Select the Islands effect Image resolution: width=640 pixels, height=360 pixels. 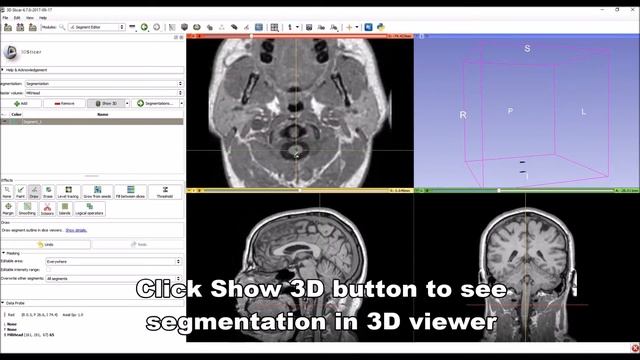pos(64,209)
